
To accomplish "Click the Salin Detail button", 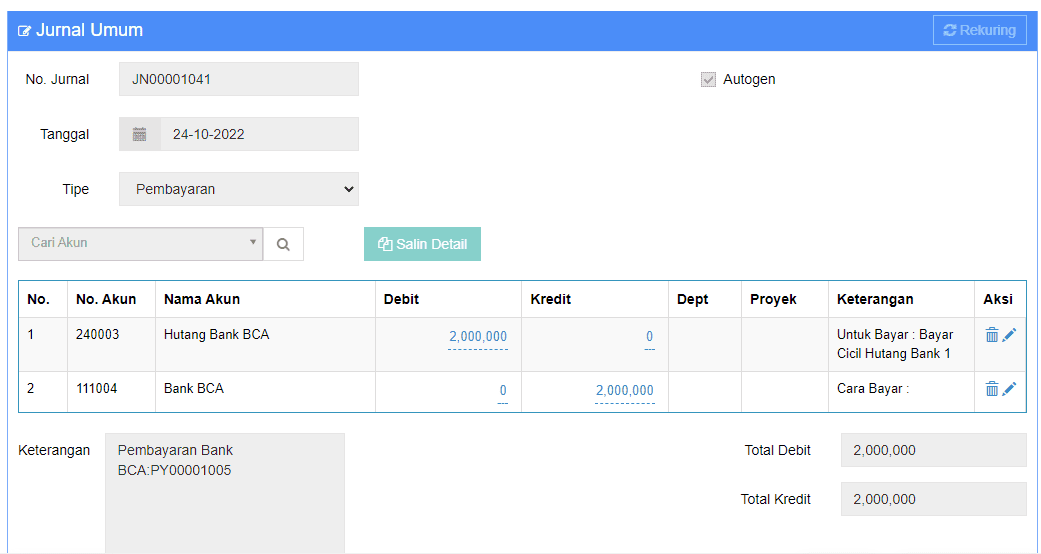I will point(422,244).
